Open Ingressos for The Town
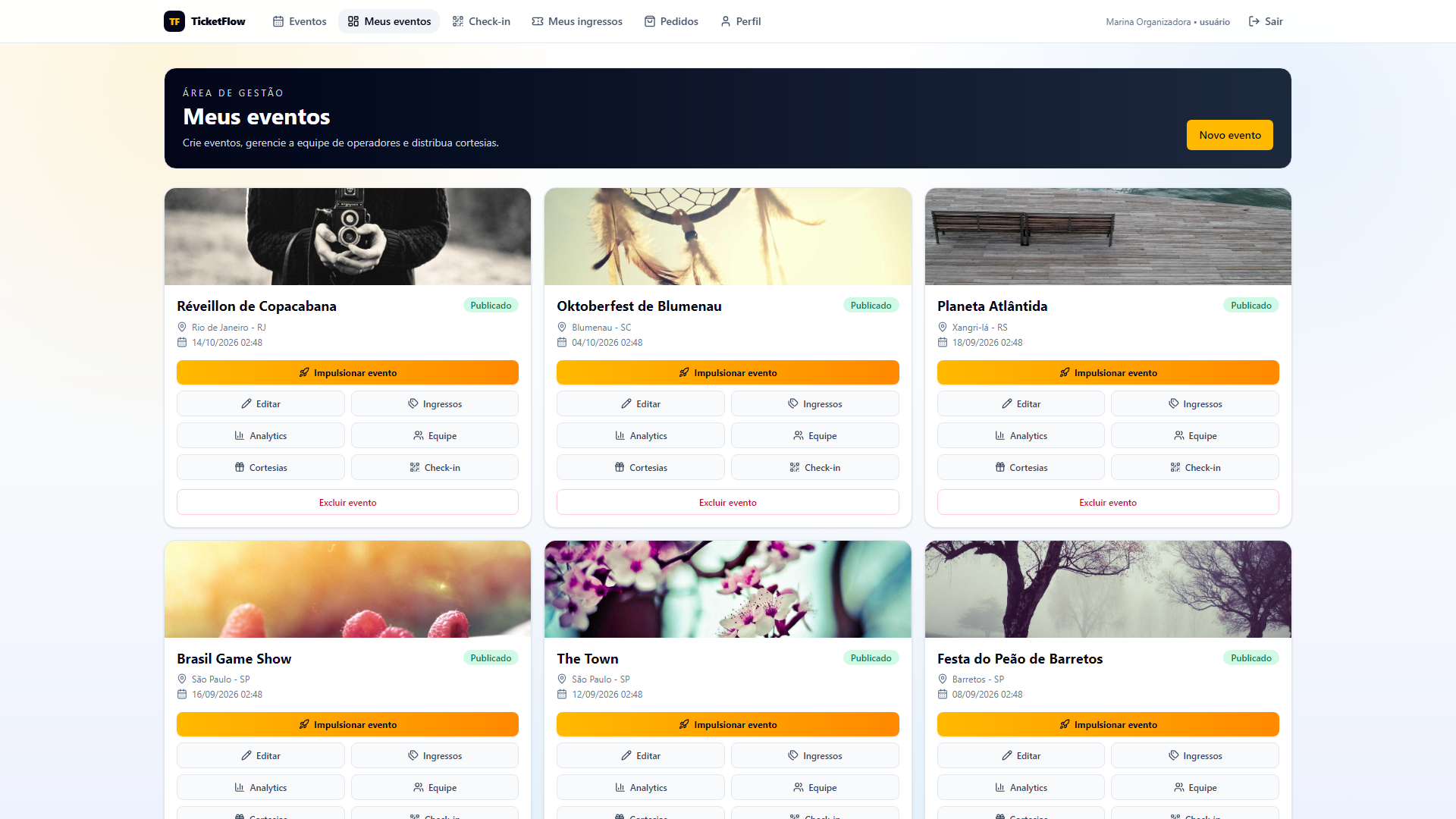Screen dimensions: 1456x819 click(x=815, y=755)
